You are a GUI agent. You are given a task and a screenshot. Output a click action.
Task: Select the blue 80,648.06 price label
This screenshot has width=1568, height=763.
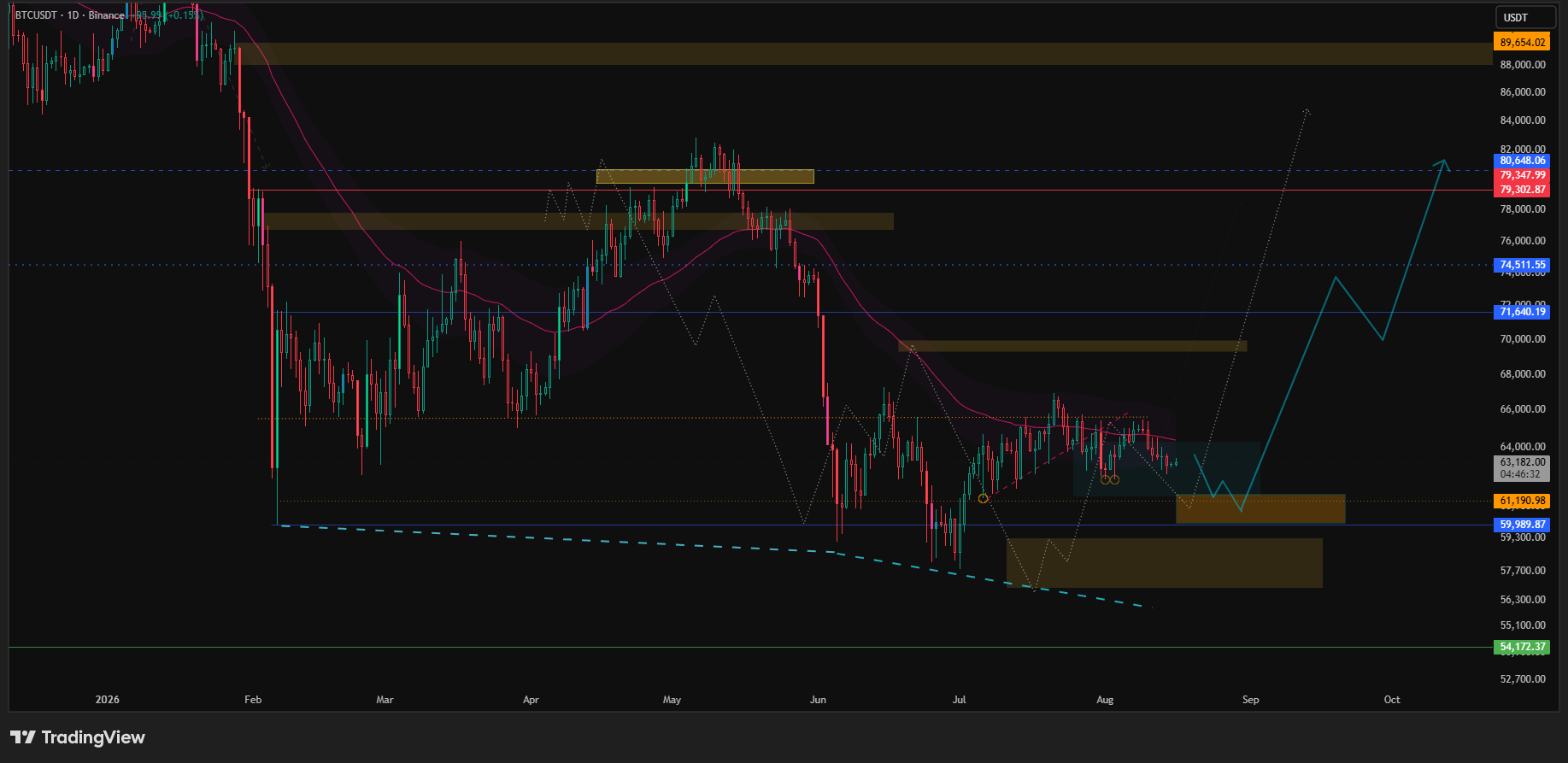(1522, 161)
